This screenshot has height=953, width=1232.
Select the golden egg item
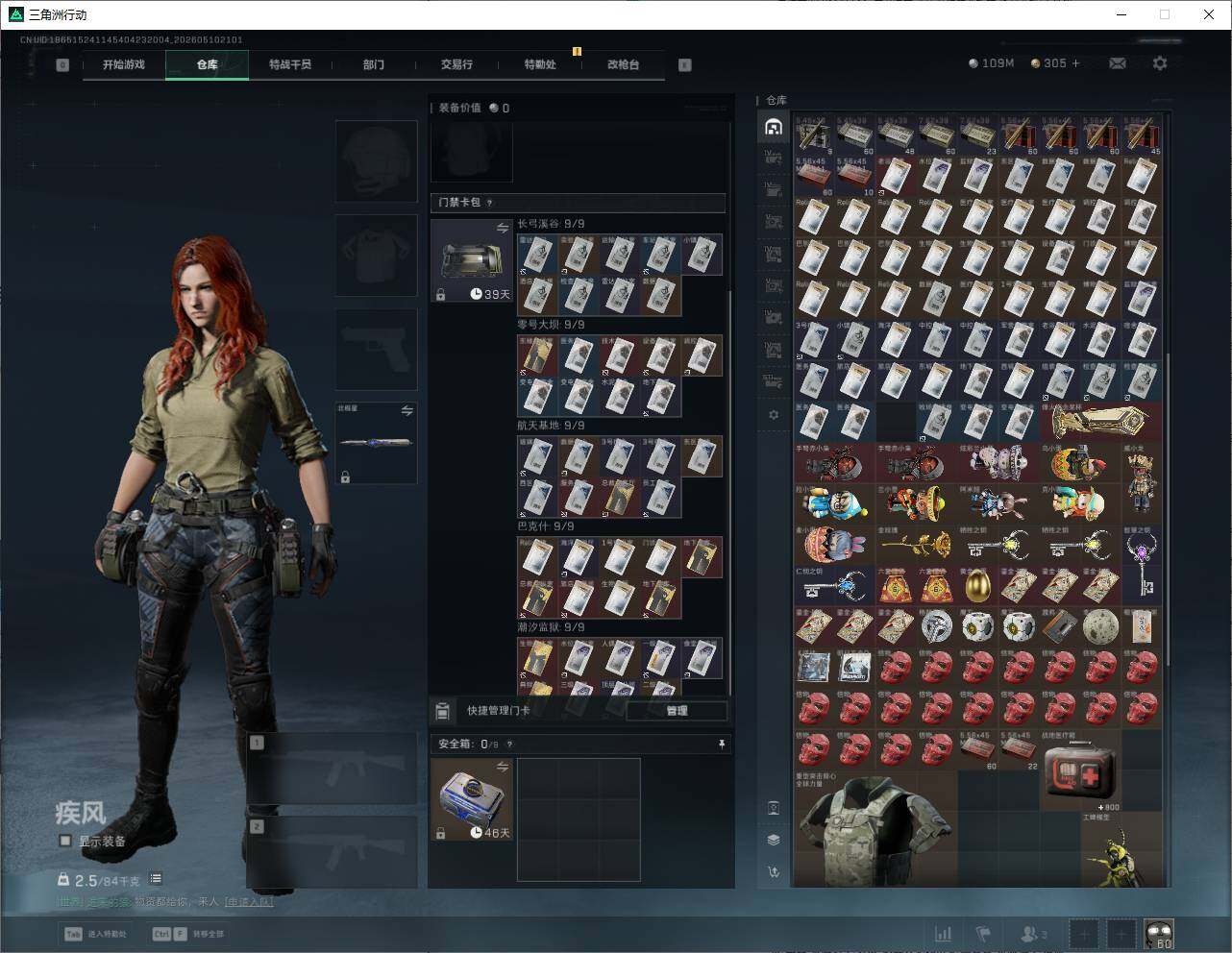[978, 586]
